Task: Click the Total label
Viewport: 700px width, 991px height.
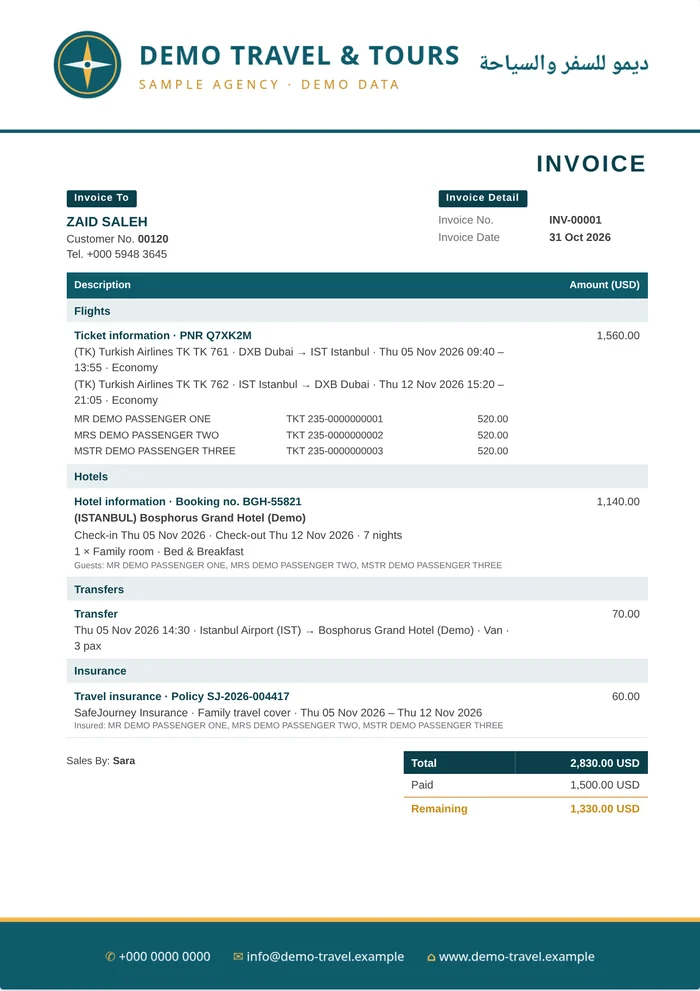Action: (424, 763)
